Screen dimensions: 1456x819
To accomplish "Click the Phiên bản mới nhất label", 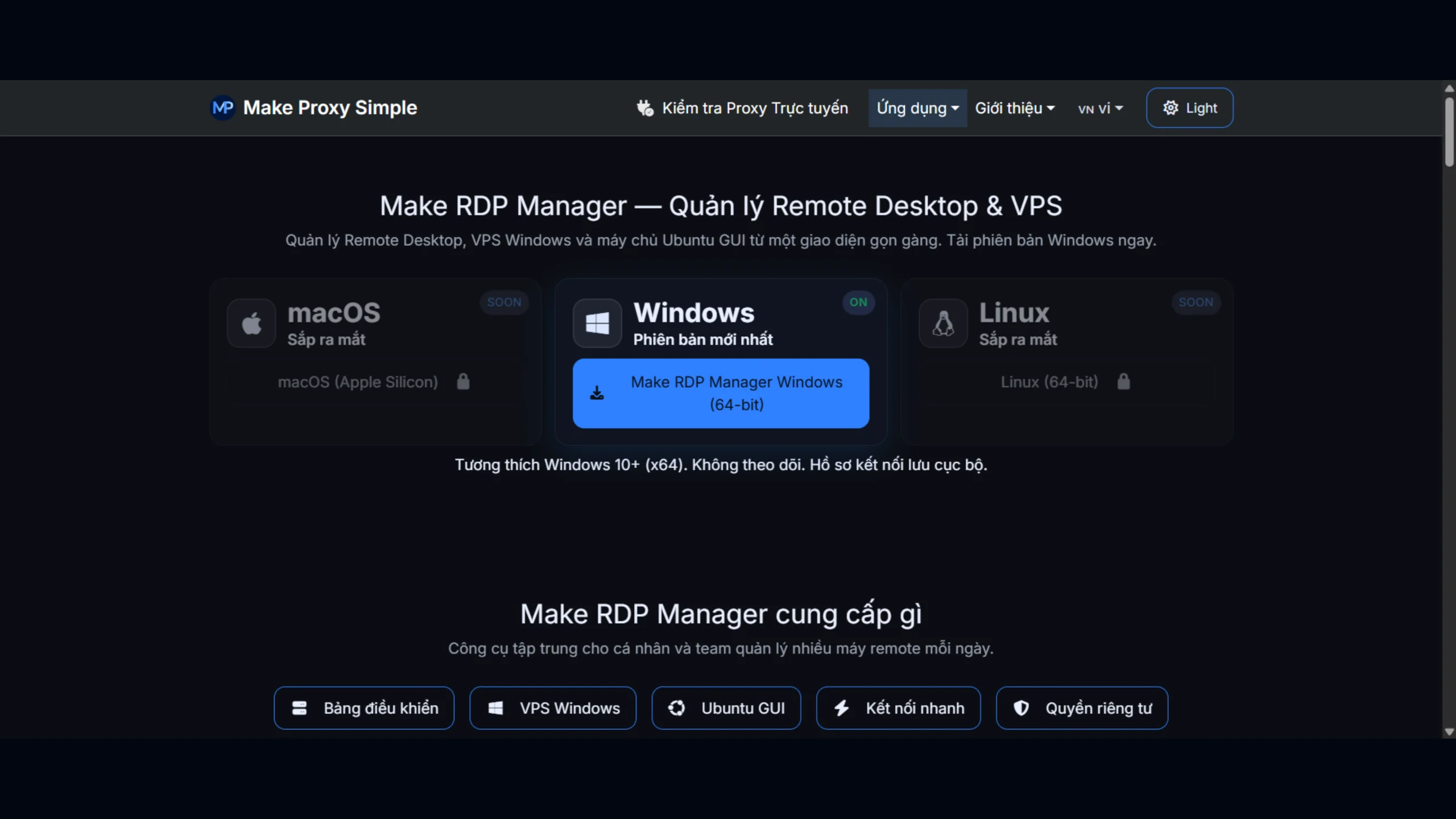I will click(703, 340).
